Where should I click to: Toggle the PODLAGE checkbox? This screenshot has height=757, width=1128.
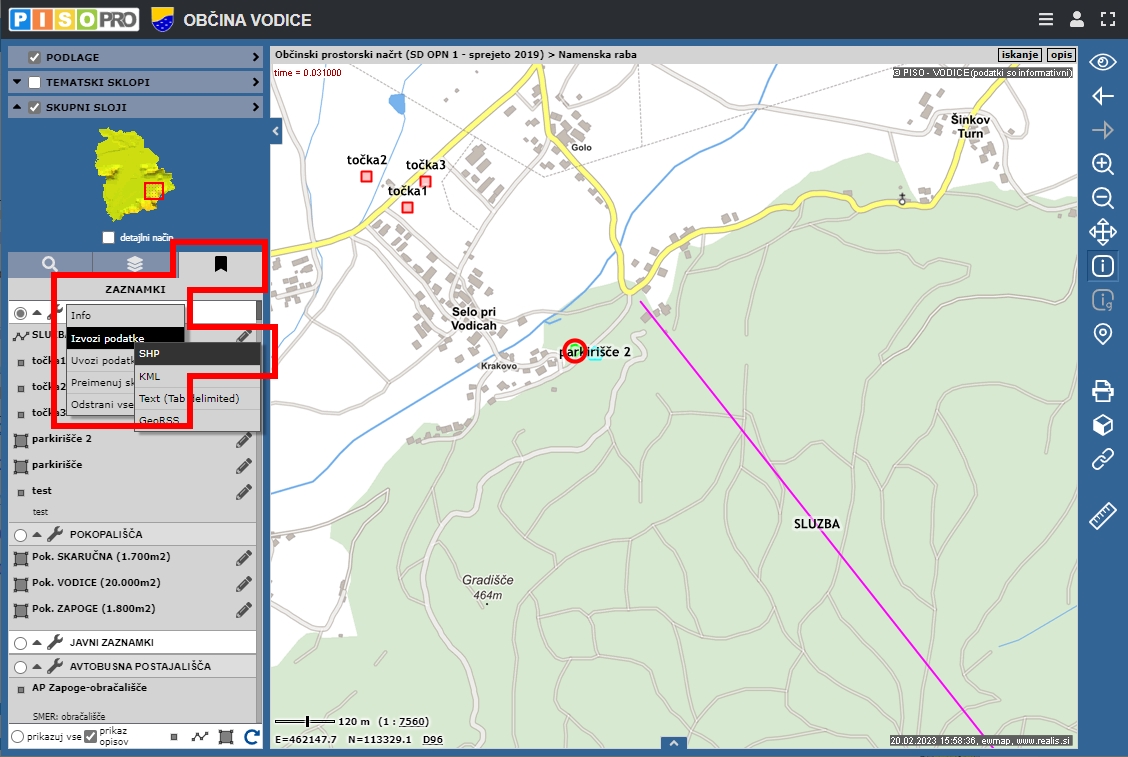coord(35,57)
